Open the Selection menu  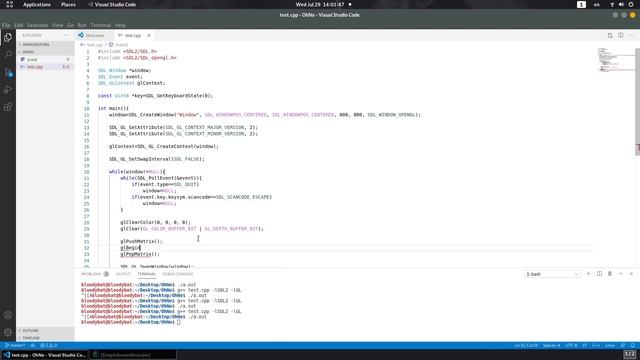[38, 25]
